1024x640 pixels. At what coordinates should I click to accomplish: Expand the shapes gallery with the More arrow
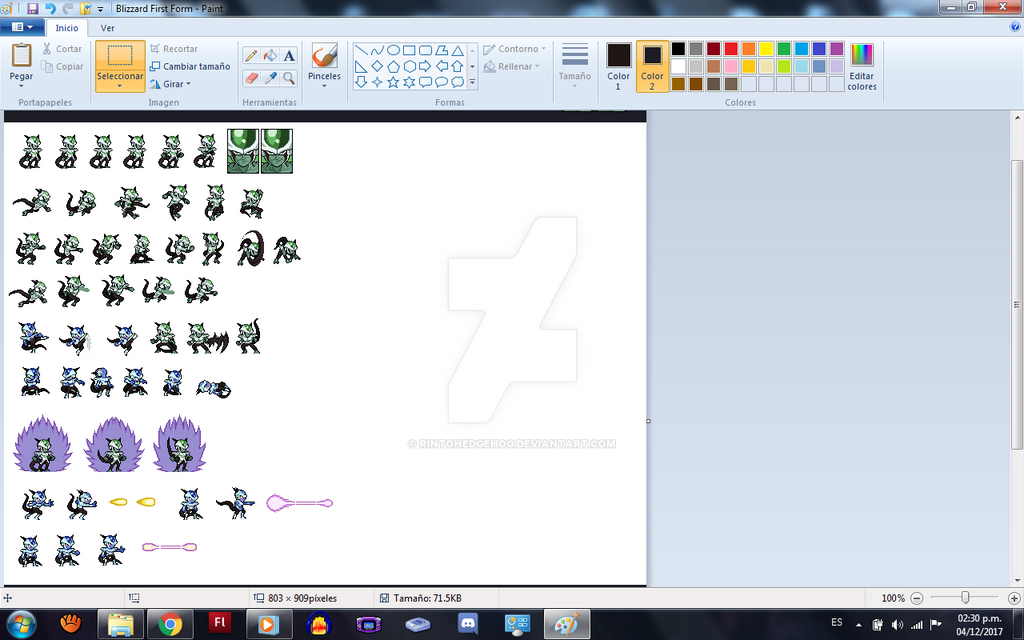(x=472, y=82)
